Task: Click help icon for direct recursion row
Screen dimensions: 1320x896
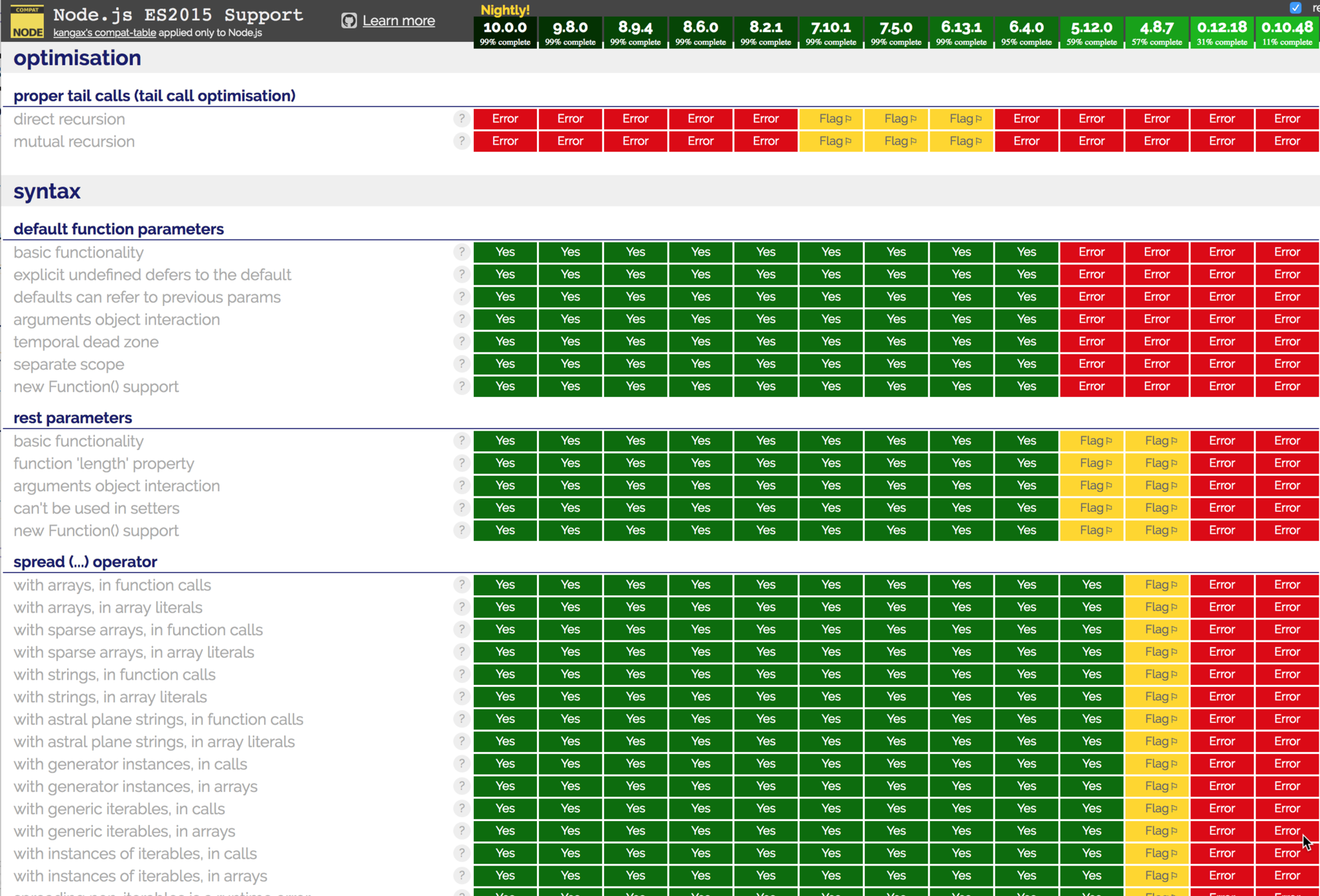Action: tap(461, 119)
